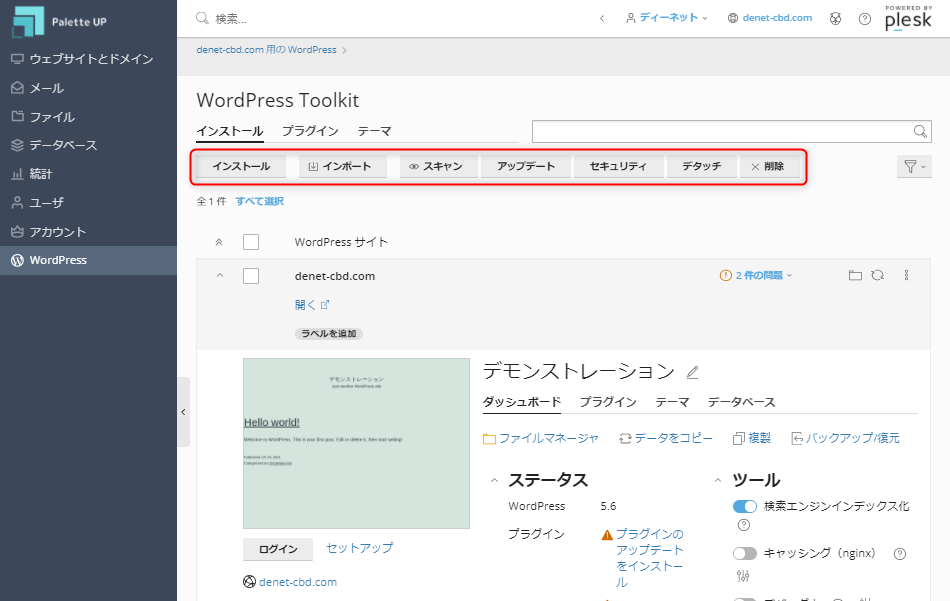Click the 削除 button
The image size is (950, 601).
769,166
